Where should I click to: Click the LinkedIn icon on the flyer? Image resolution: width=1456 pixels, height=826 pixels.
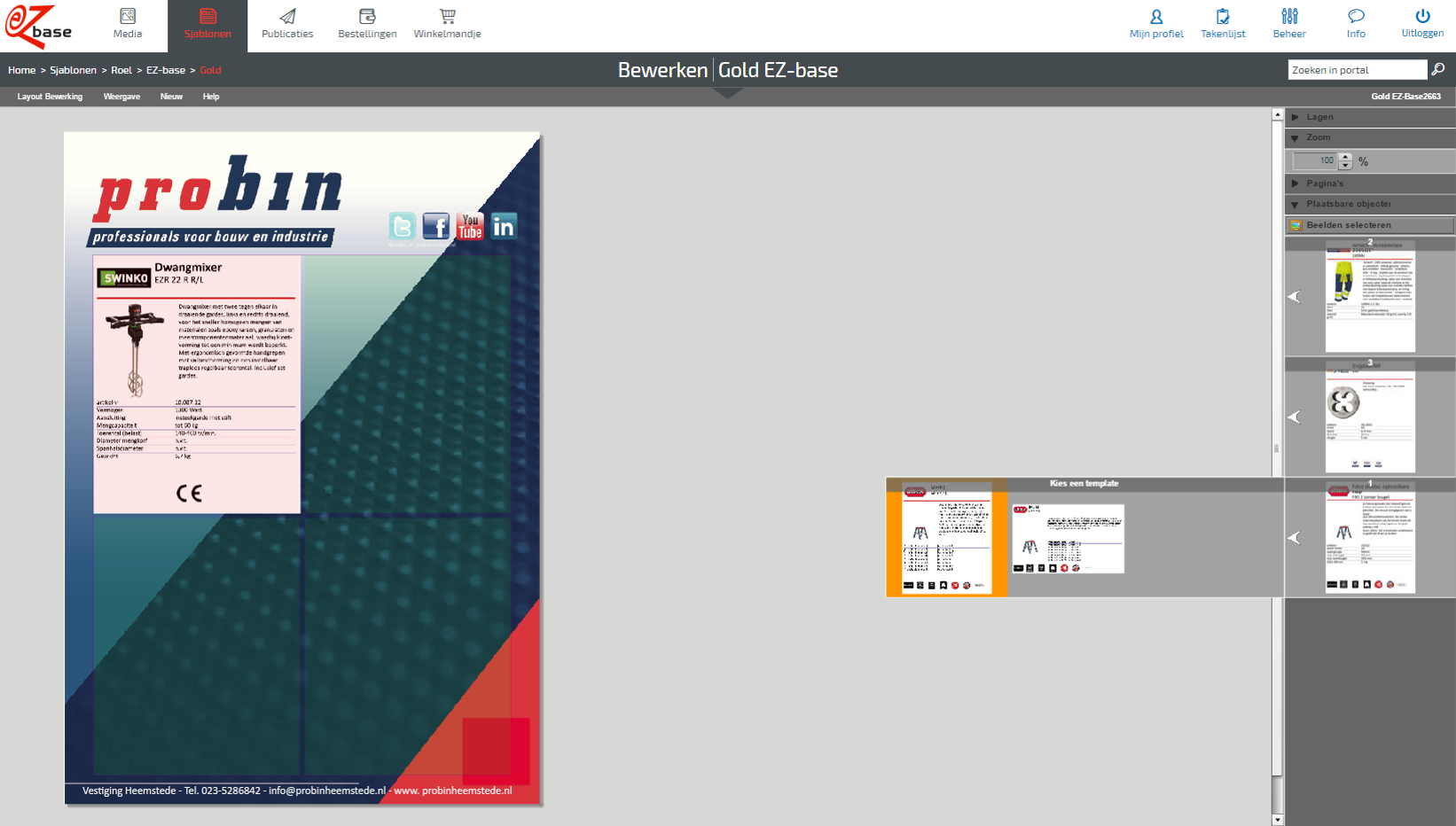[x=504, y=227]
